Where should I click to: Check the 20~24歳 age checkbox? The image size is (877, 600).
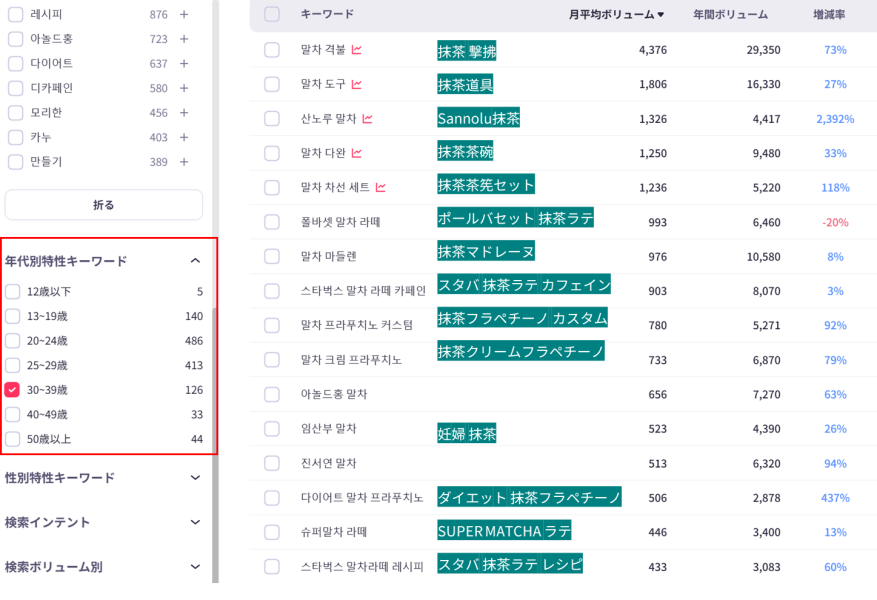coord(12,341)
